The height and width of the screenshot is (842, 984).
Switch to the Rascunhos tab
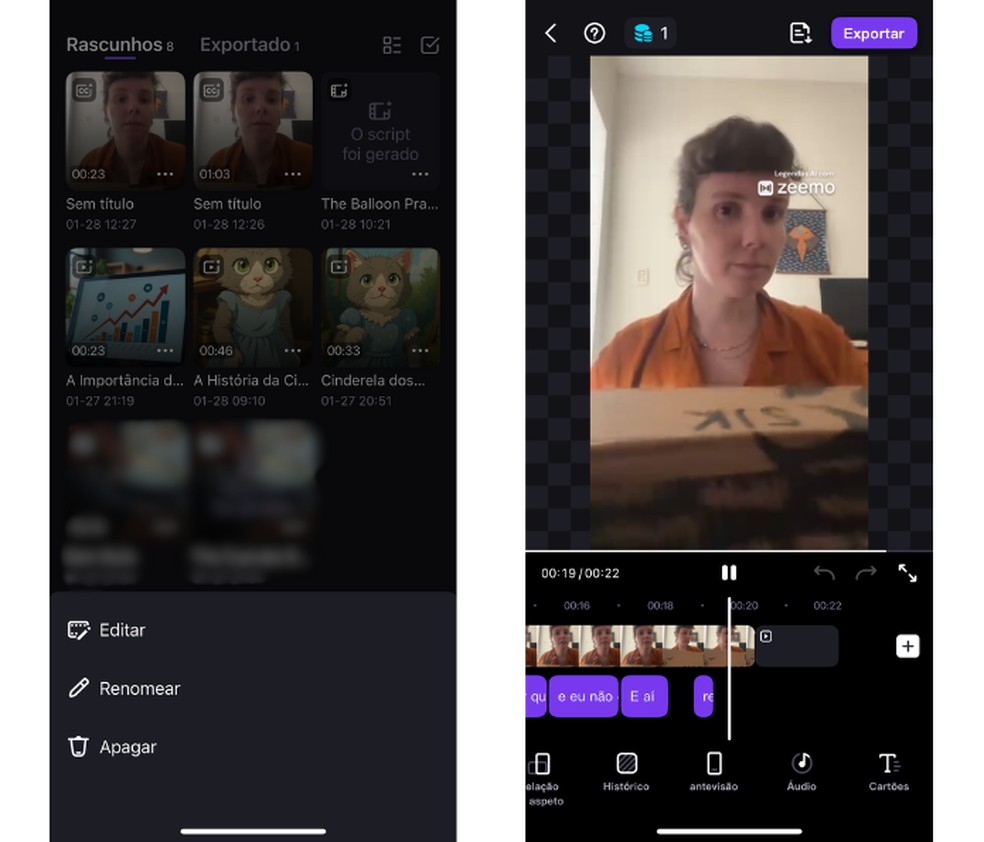coord(120,45)
